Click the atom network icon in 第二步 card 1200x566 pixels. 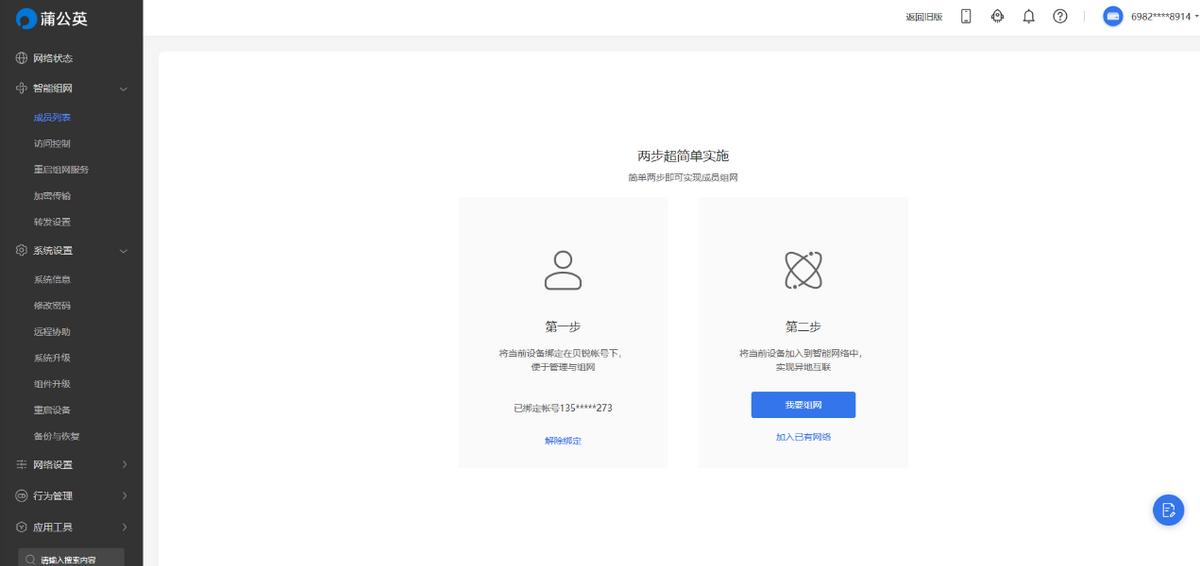click(803, 269)
